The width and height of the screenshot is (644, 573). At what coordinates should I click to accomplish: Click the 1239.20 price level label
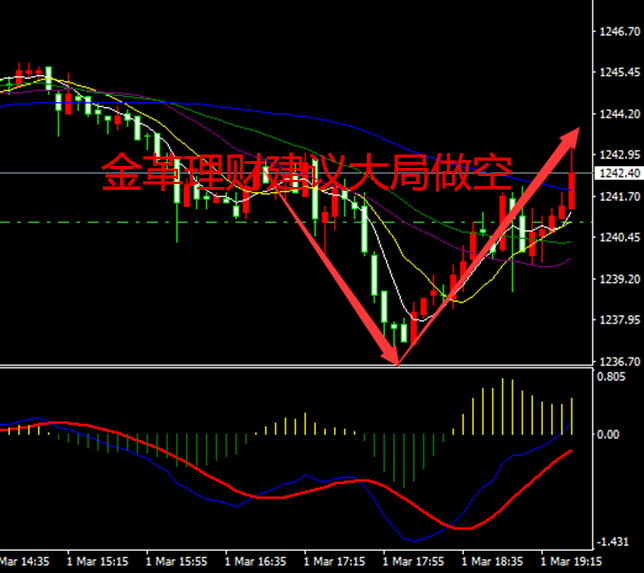(x=617, y=279)
